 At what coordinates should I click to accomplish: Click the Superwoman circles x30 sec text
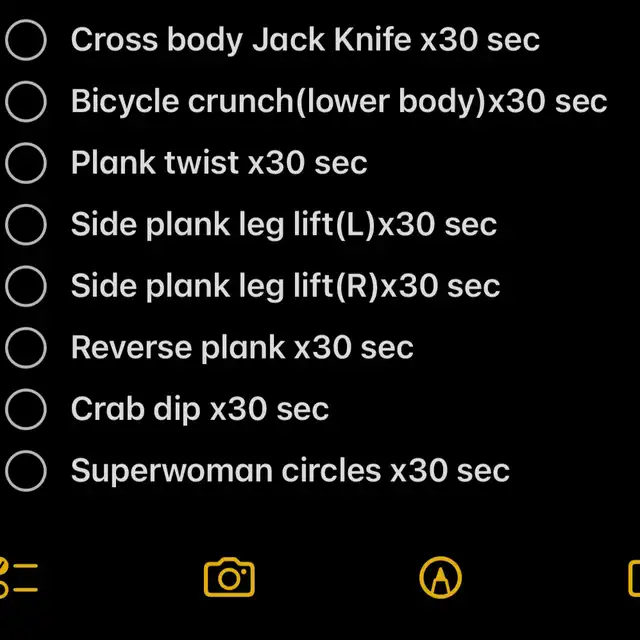[290, 471]
